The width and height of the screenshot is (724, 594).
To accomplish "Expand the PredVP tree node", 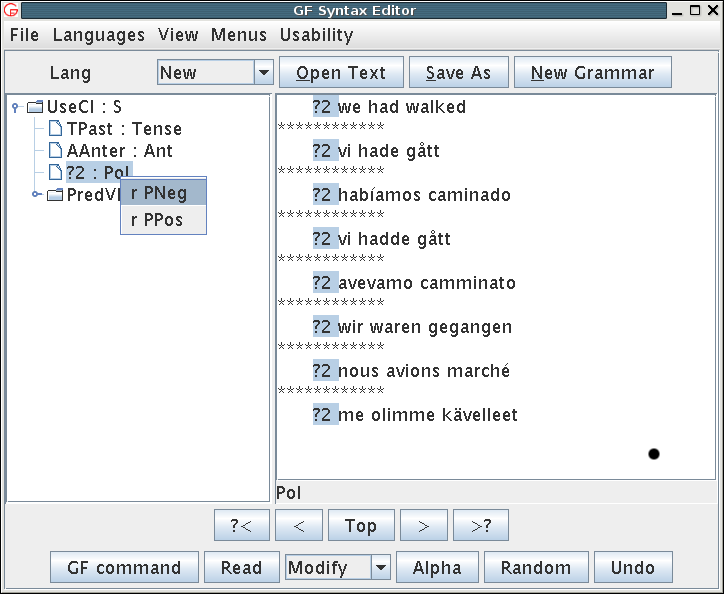I will pyautogui.click(x=37, y=195).
